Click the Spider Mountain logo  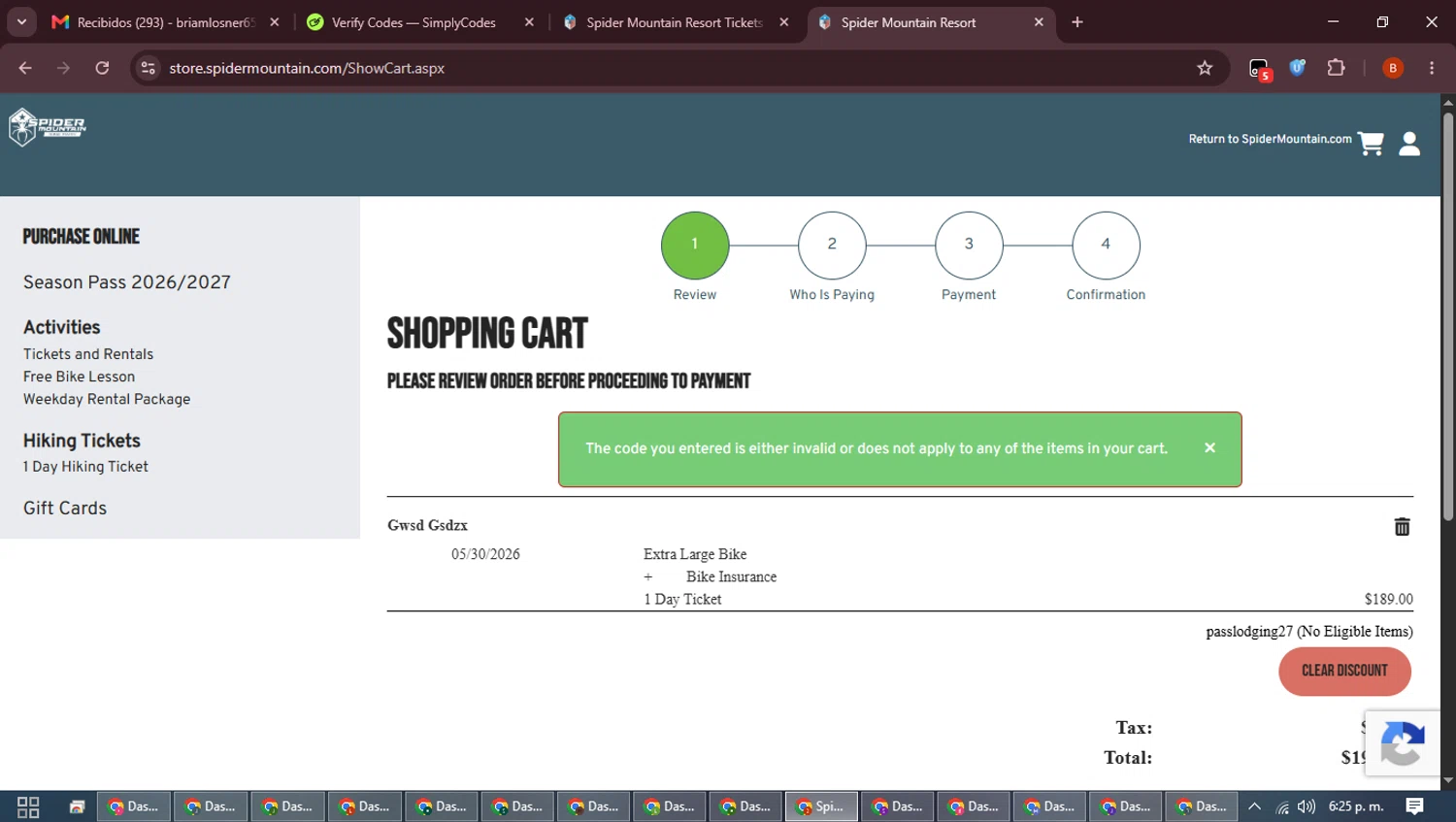point(48,127)
